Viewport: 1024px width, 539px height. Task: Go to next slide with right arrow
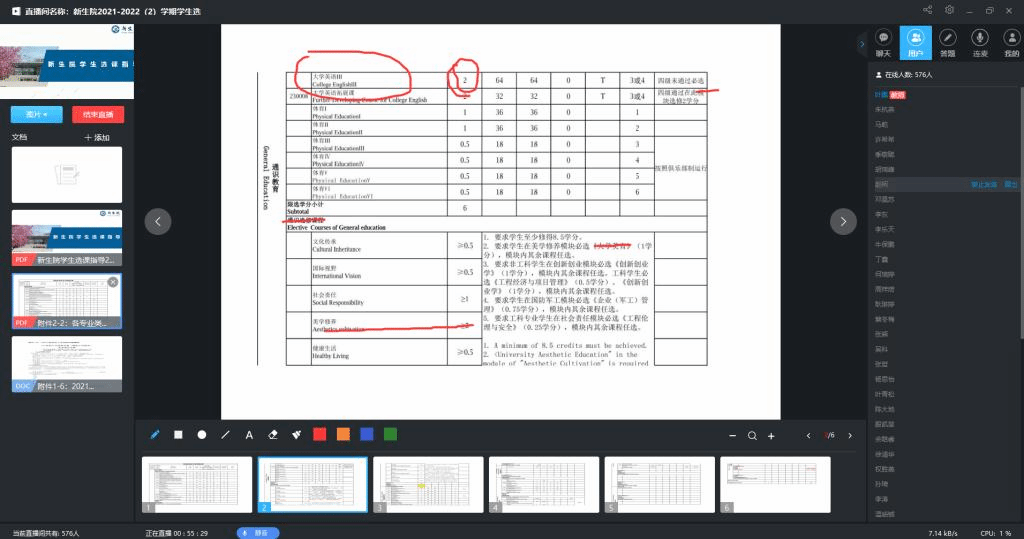[844, 221]
